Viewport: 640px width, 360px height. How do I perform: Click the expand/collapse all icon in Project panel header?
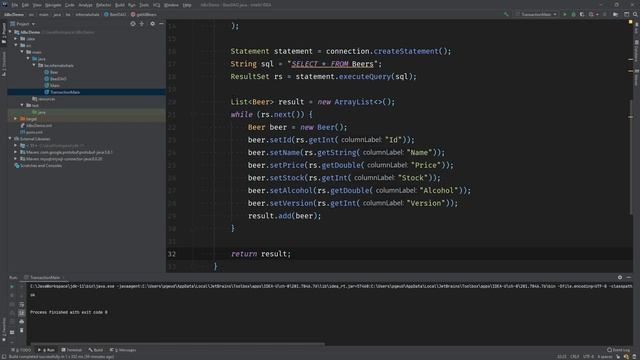pos(142,24)
